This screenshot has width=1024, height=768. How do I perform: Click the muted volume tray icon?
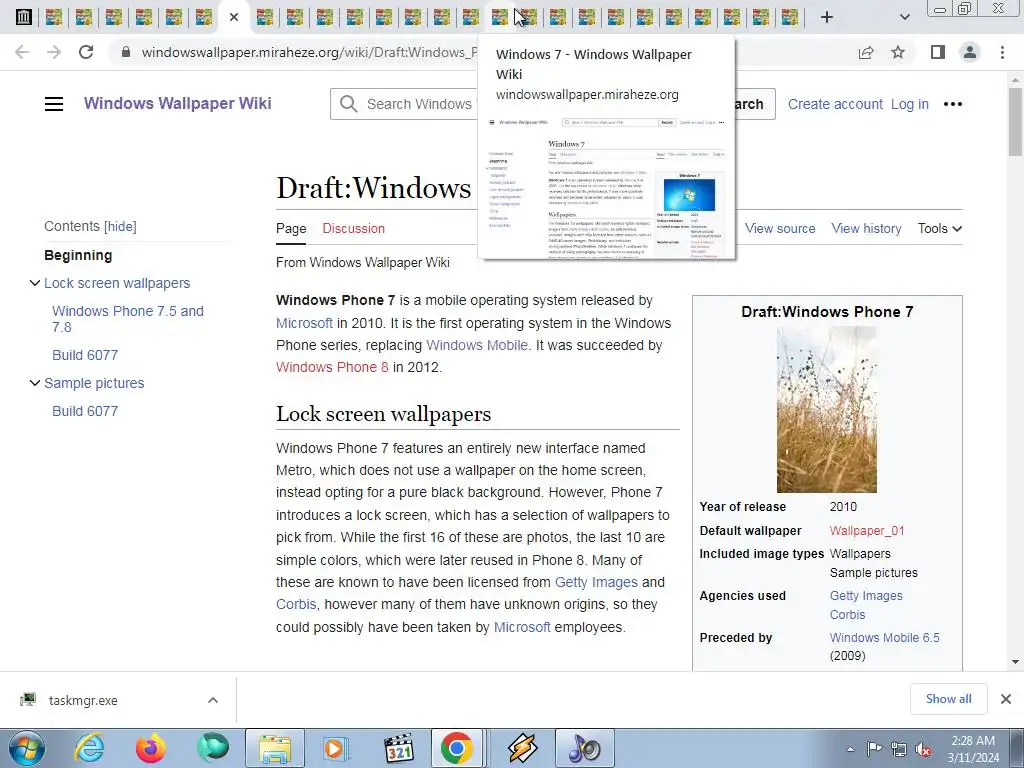point(923,749)
